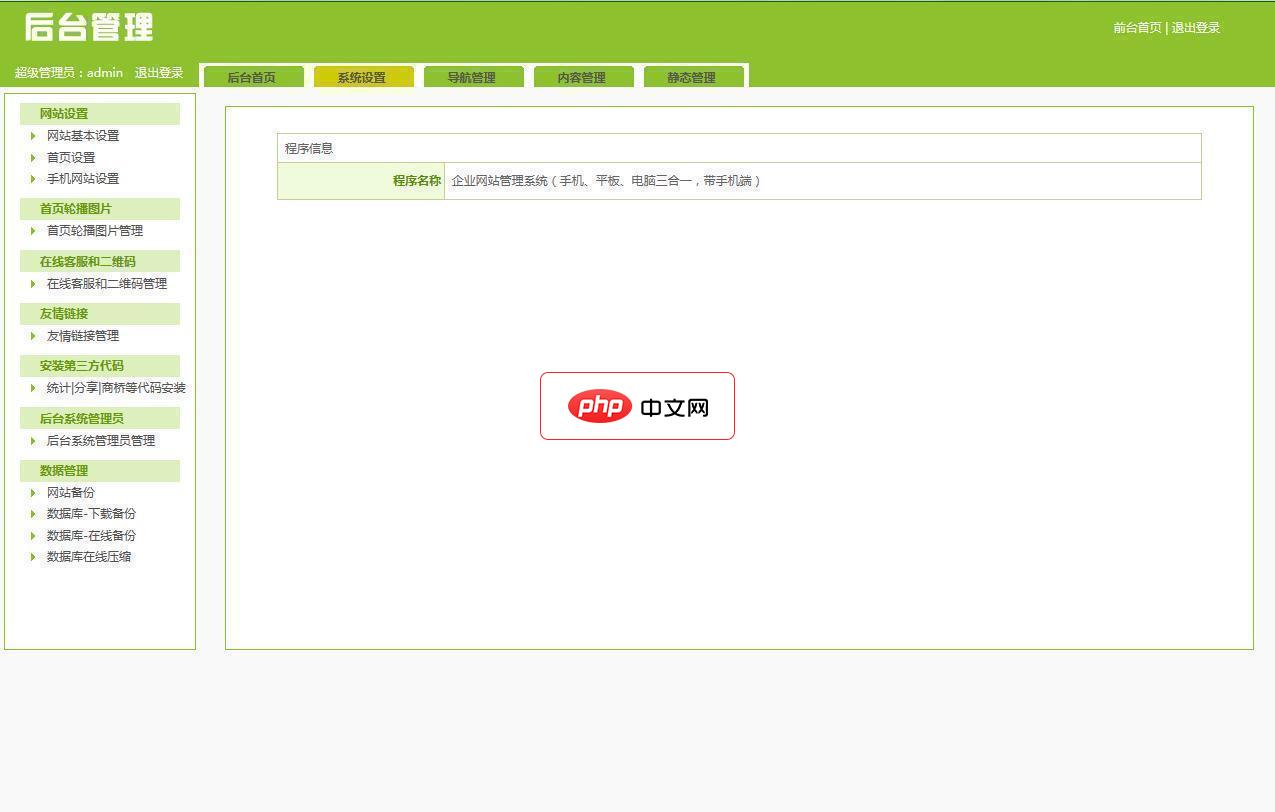Screen dimensions: 1275x812
Task: Open 首页设置 in the sidebar
Action: (x=71, y=158)
